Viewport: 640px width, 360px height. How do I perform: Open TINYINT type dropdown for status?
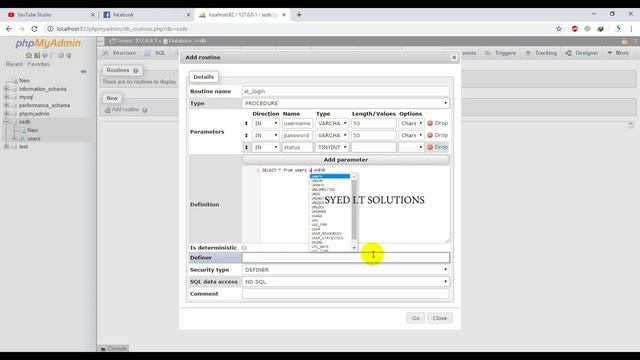coord(332,147)
